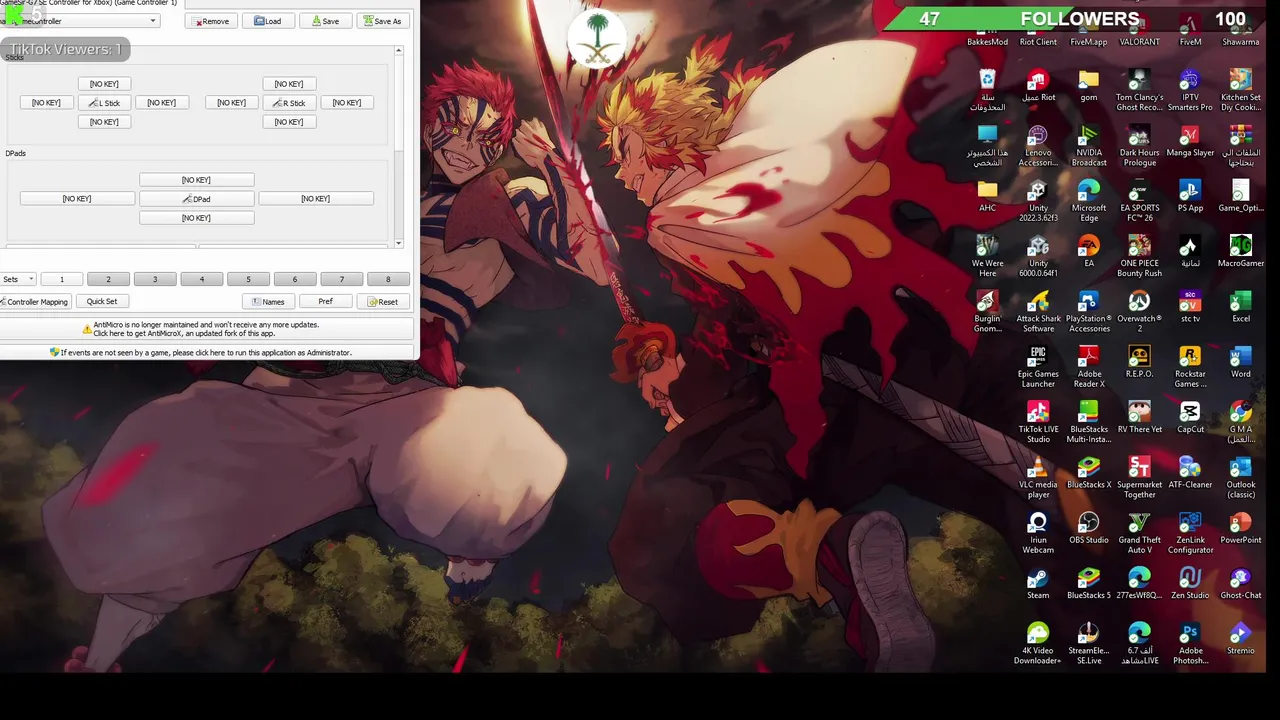Open the CapCut desktop icon

coord(1190,417)
